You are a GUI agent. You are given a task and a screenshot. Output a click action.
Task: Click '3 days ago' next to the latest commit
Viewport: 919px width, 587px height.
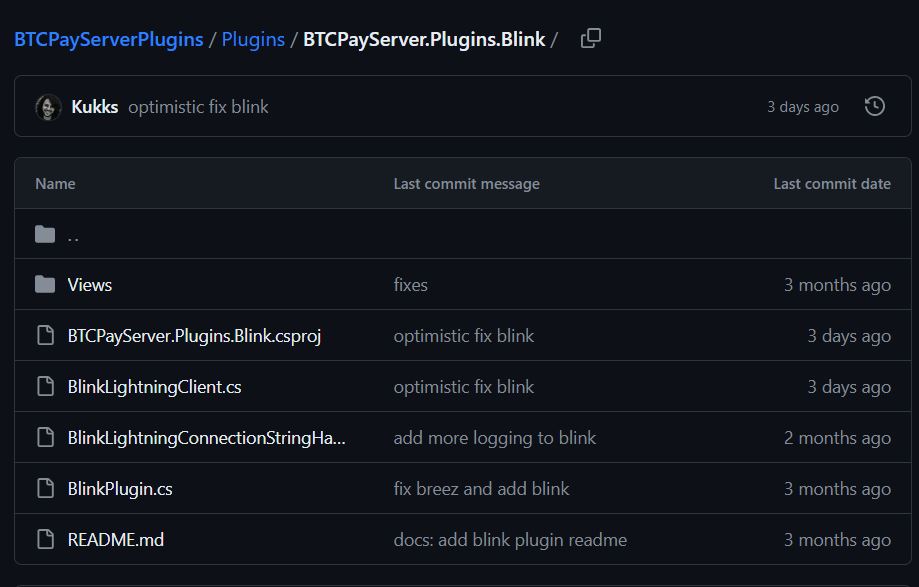pos(802,106)
